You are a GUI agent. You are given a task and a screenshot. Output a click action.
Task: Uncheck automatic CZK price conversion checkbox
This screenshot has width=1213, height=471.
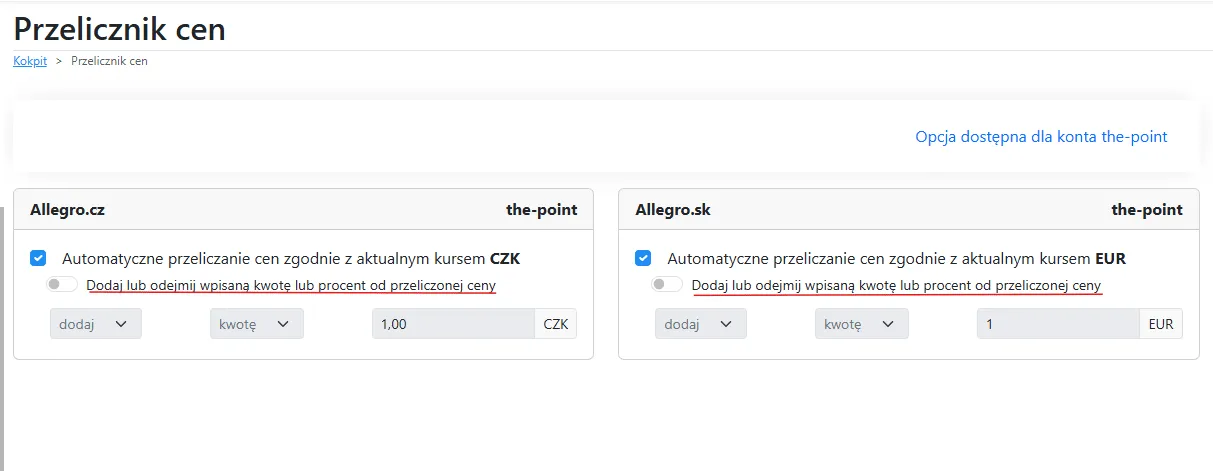click(x=38, y=258)
